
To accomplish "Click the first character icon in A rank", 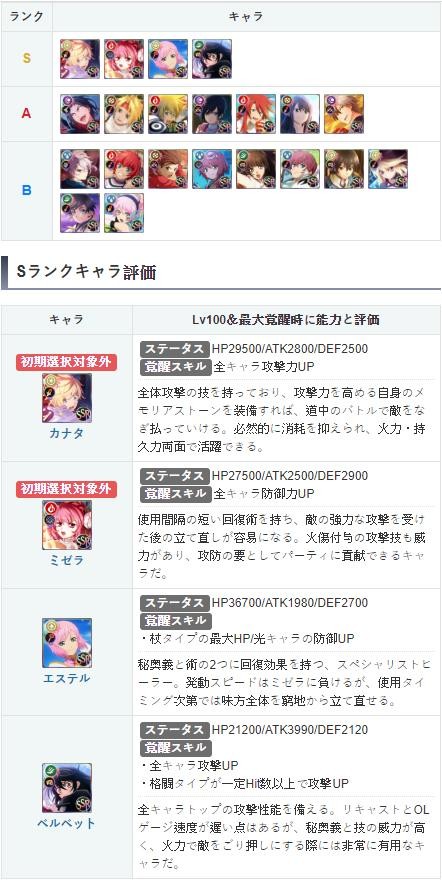I will (x=80, y=114).
